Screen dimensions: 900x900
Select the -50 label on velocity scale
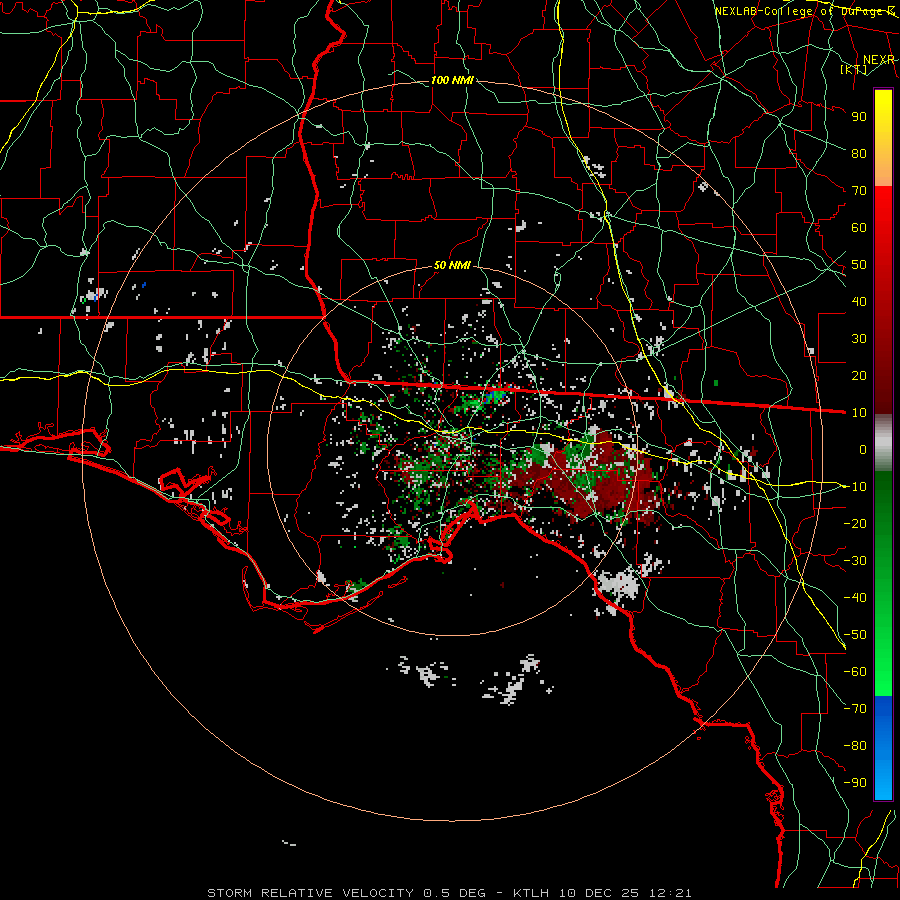(855, 635)
